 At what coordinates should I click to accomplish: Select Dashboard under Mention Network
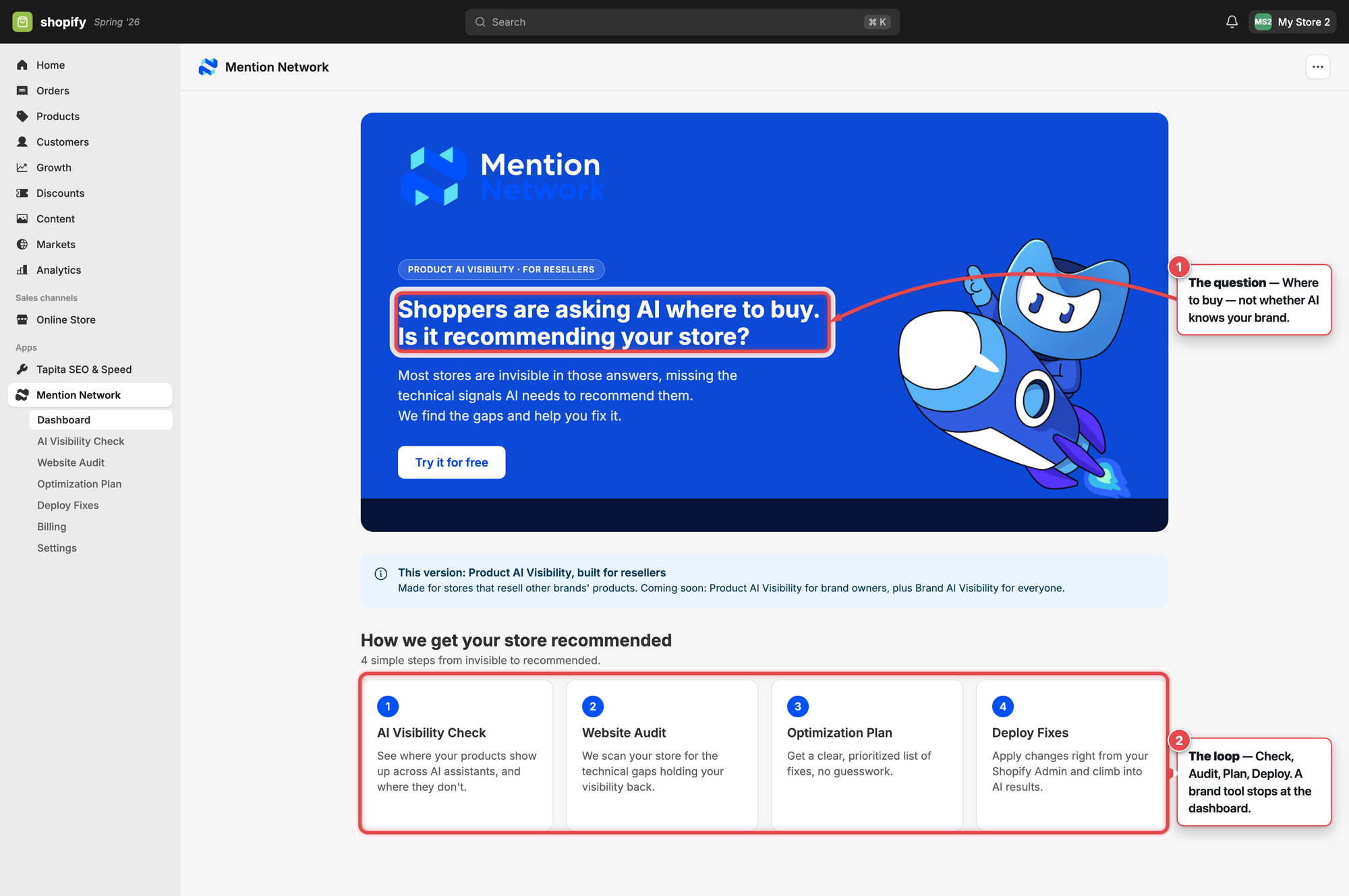tap(101, 419)
